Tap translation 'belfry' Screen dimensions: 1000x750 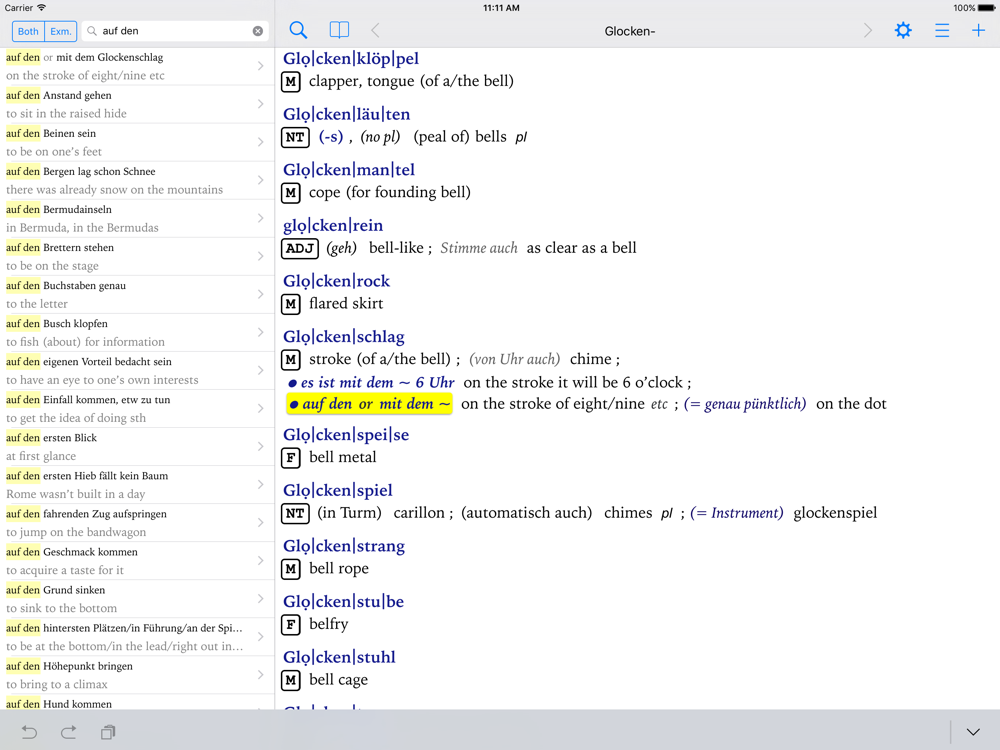(x=328, y=624)
